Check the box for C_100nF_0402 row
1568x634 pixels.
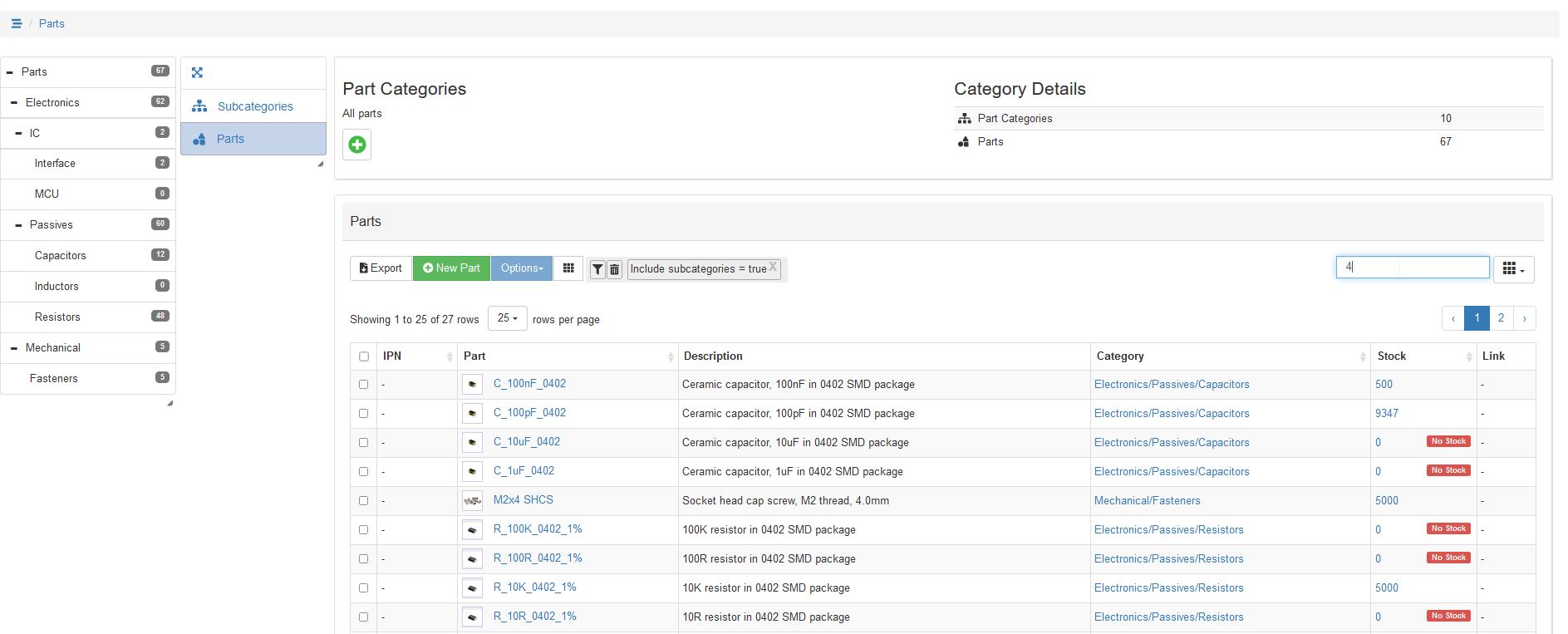pyautogui.click(x=364, y=385)
